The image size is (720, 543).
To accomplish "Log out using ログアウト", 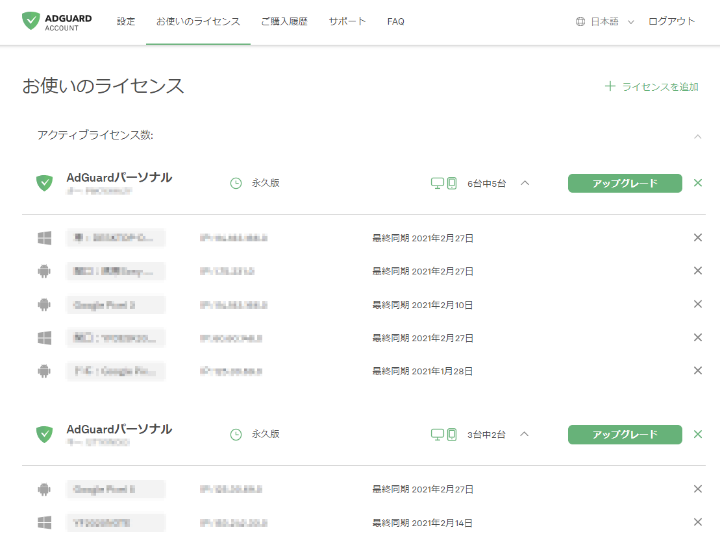I will (x=671, y=21).
